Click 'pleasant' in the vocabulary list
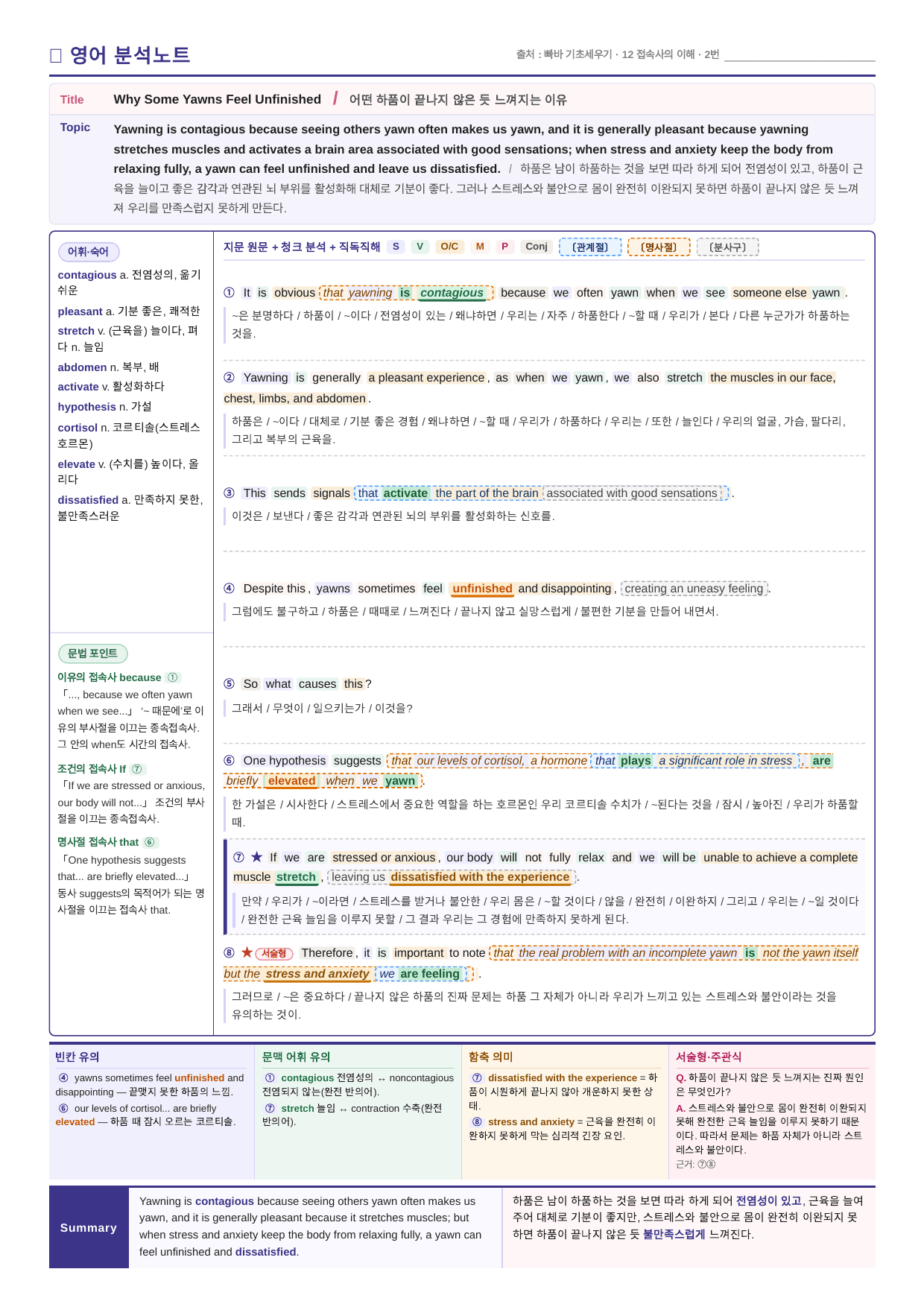Image resolution: width=924 pixels, height=1307 pixels. coord(80,311)
